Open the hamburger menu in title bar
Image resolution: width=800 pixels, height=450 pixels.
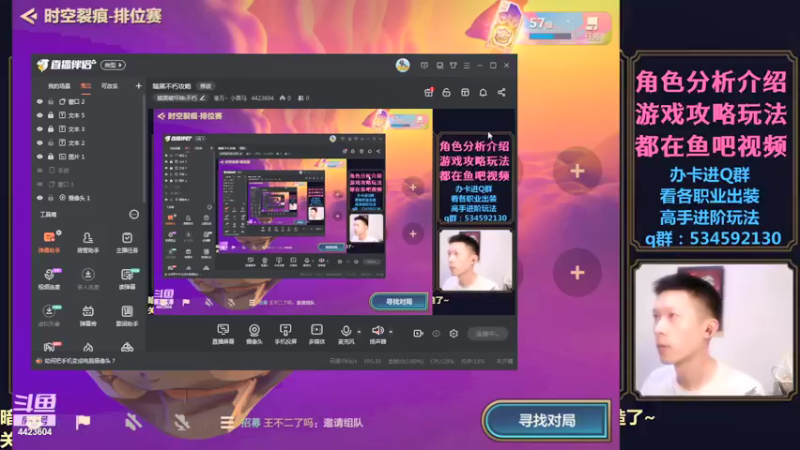(x=466, y=65)
